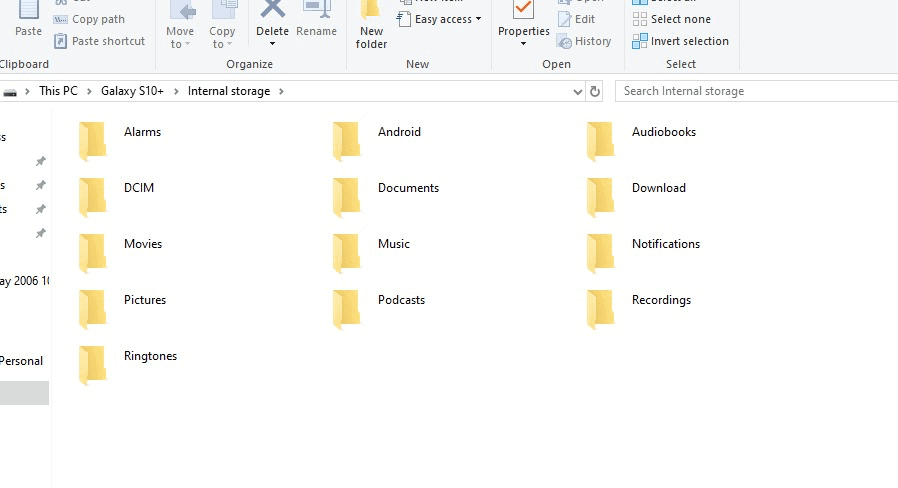Open the Download folder
Image resolution: width=898 pixels, height=488 pixels.
[x=636, y=196]
